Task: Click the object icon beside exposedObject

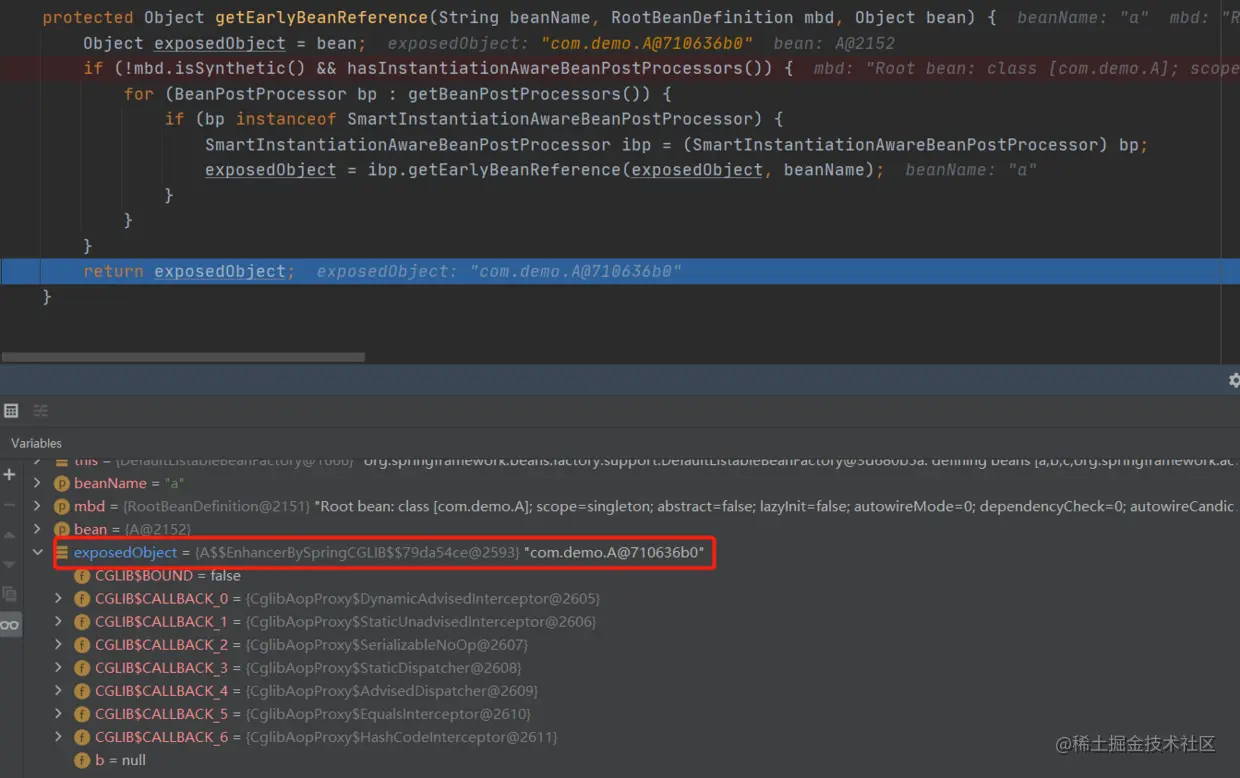Action: click(x=62, y=553)
